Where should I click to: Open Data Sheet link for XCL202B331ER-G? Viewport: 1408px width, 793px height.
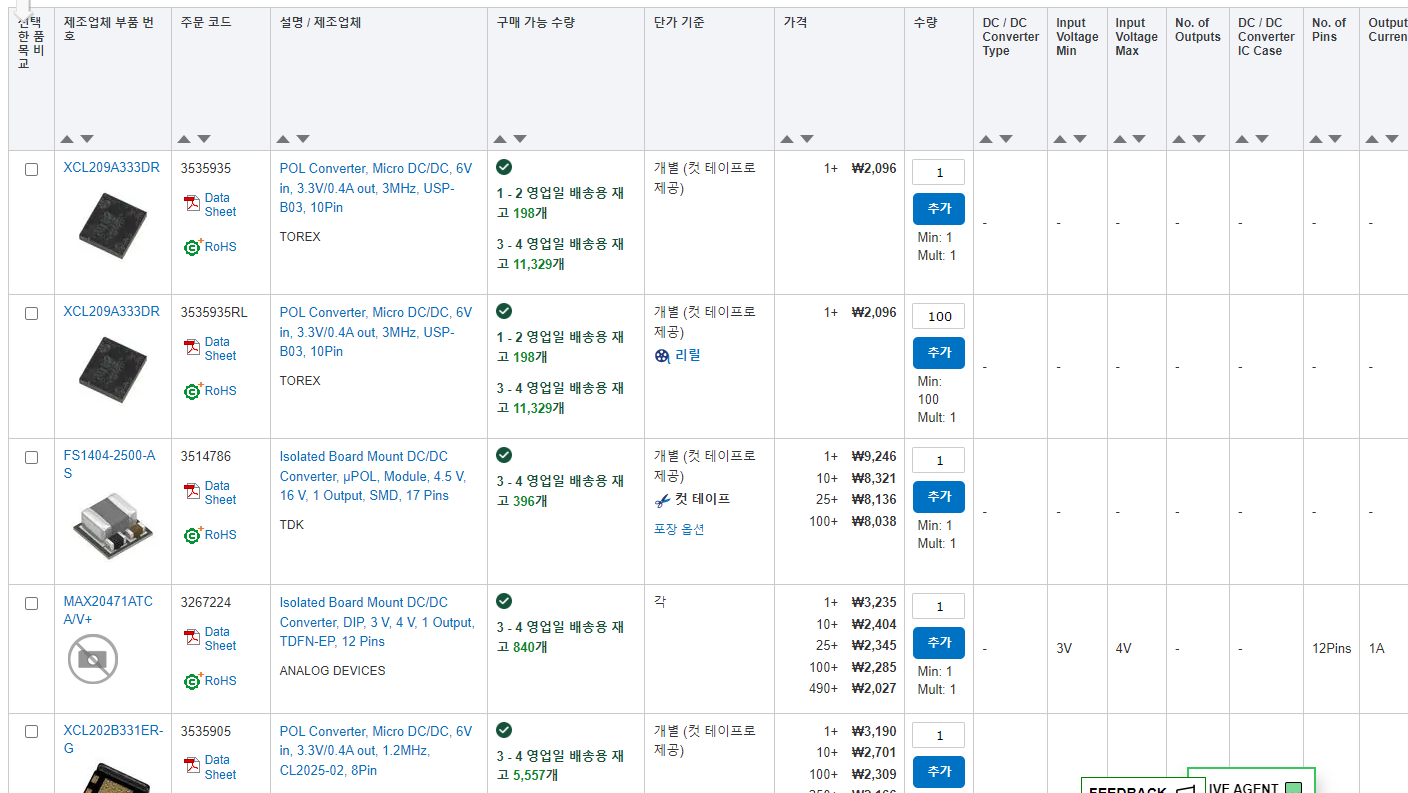pos(220,767)
